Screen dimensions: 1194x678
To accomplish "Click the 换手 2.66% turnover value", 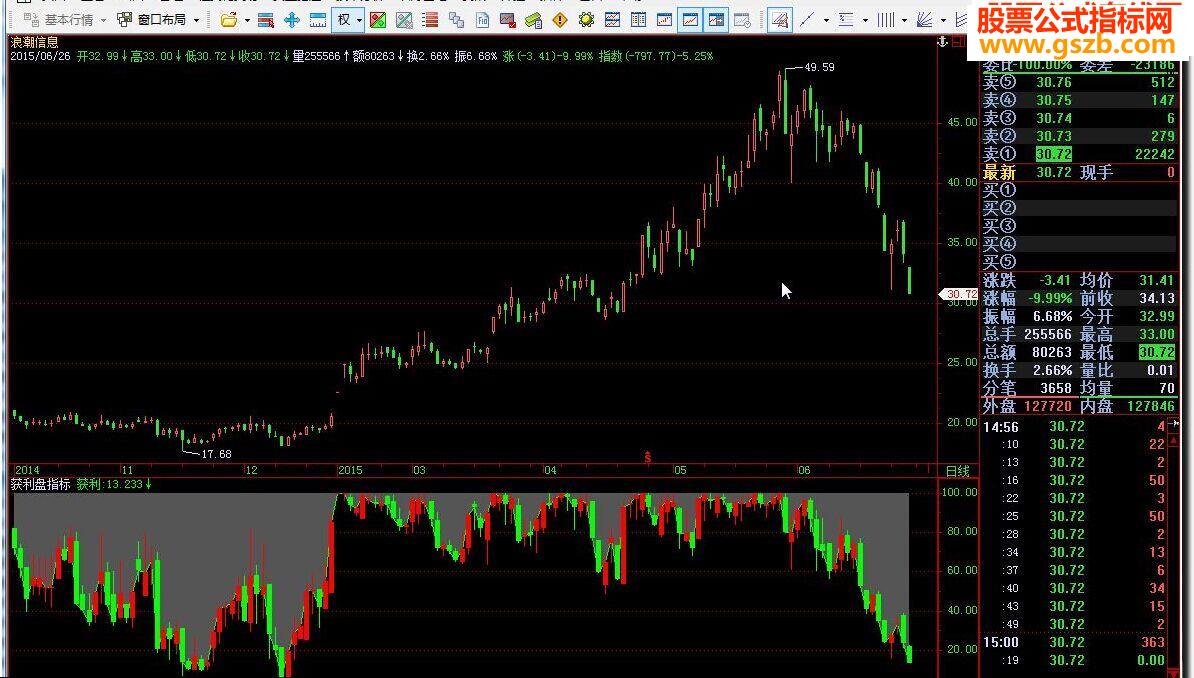I will pyautogui.click(x=1053, y=370).
